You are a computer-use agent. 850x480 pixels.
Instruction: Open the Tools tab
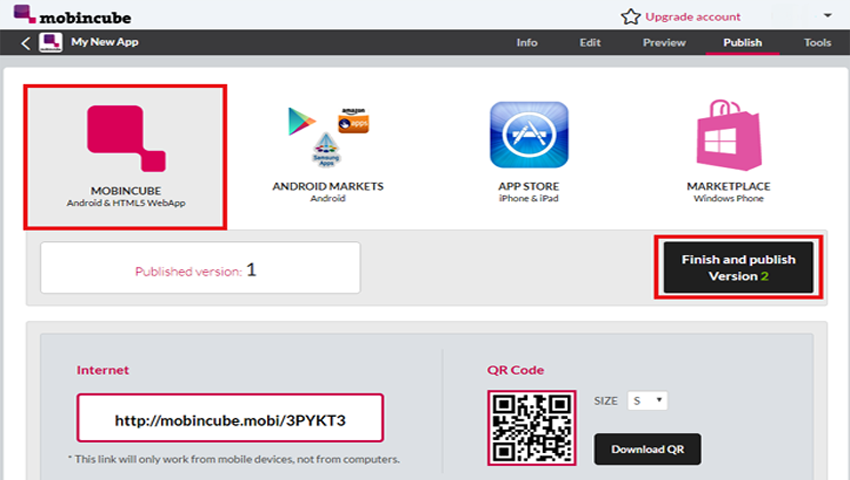tap(817, 43)
